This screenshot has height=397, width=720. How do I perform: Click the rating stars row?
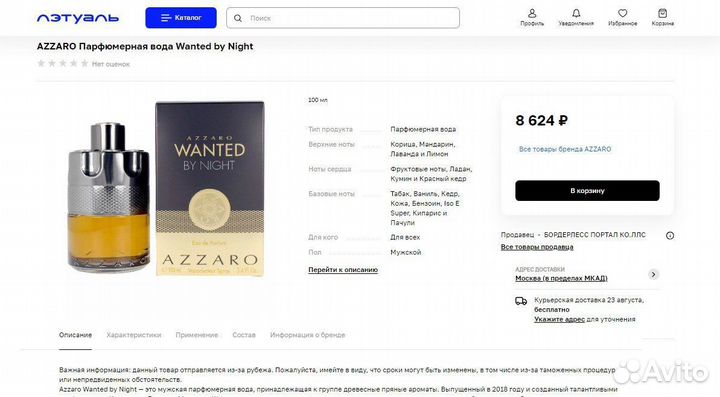62,63
